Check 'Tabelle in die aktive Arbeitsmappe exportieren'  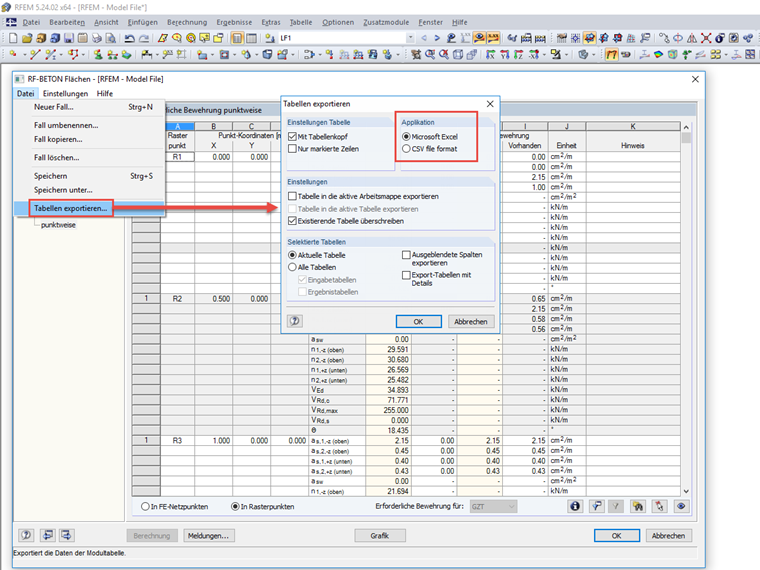pyautogui.click(x=292, y=196)
